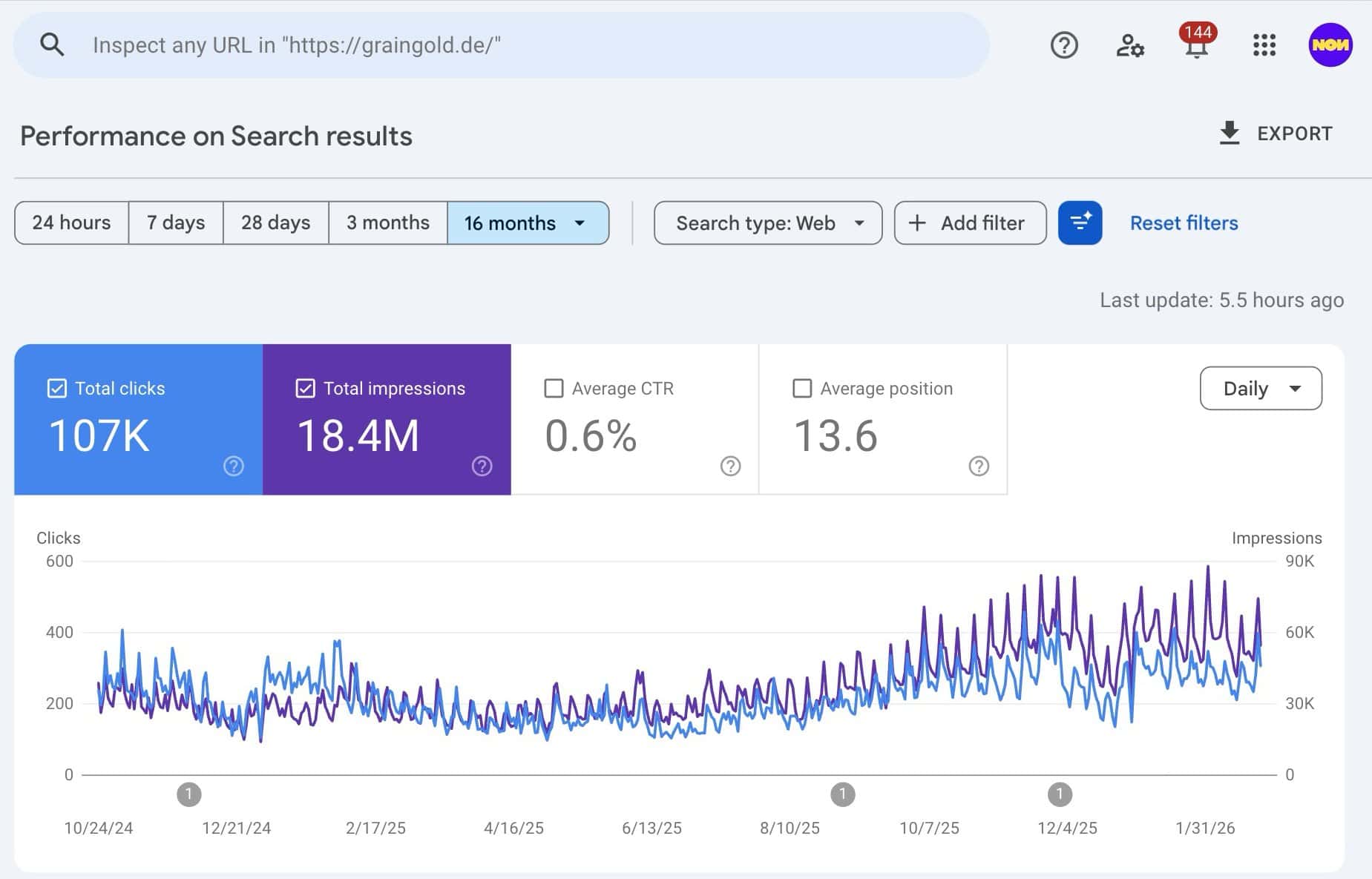The height and width of the screenshot is (879, 1372).
Task: Open the Search type: Web dropdown
Action: pyautogui.click(x=767, y=223)
